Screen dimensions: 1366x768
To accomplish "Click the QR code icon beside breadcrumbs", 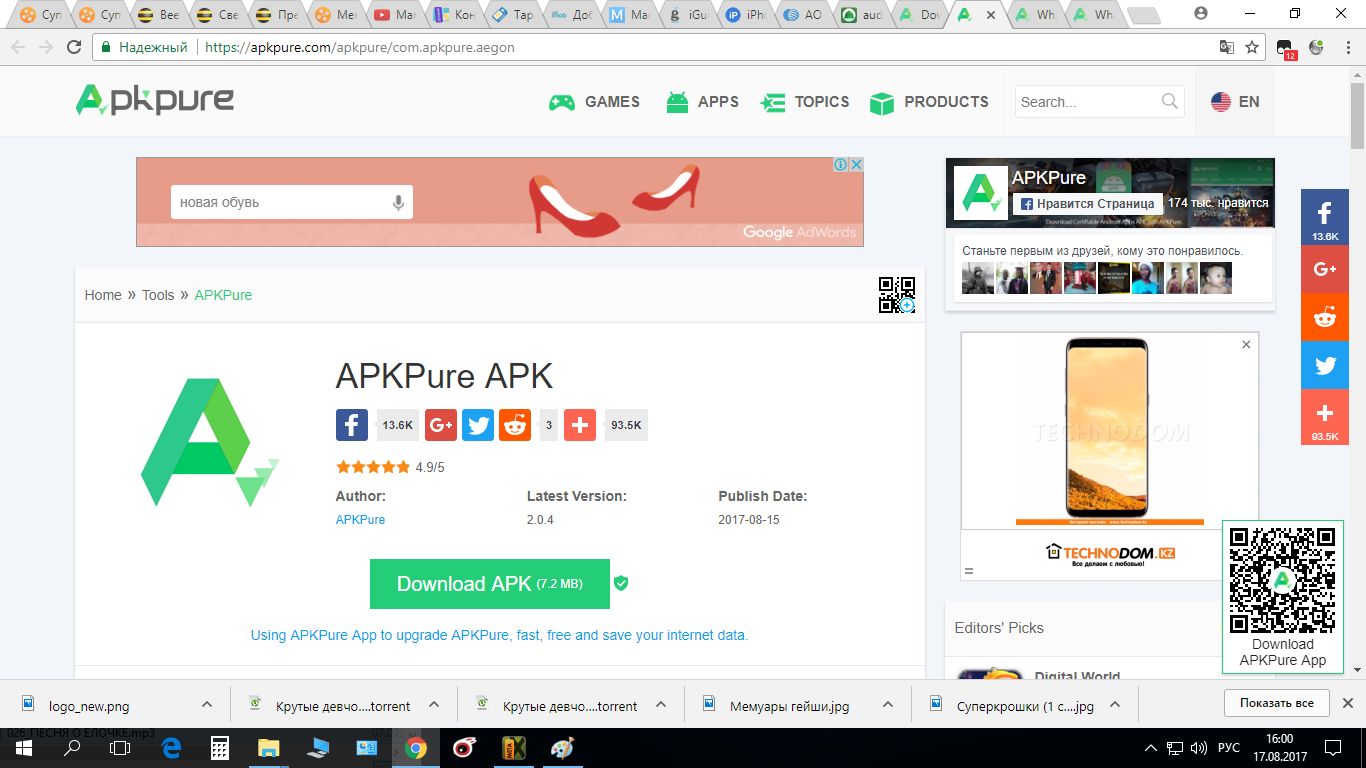I will coord(896,295).
